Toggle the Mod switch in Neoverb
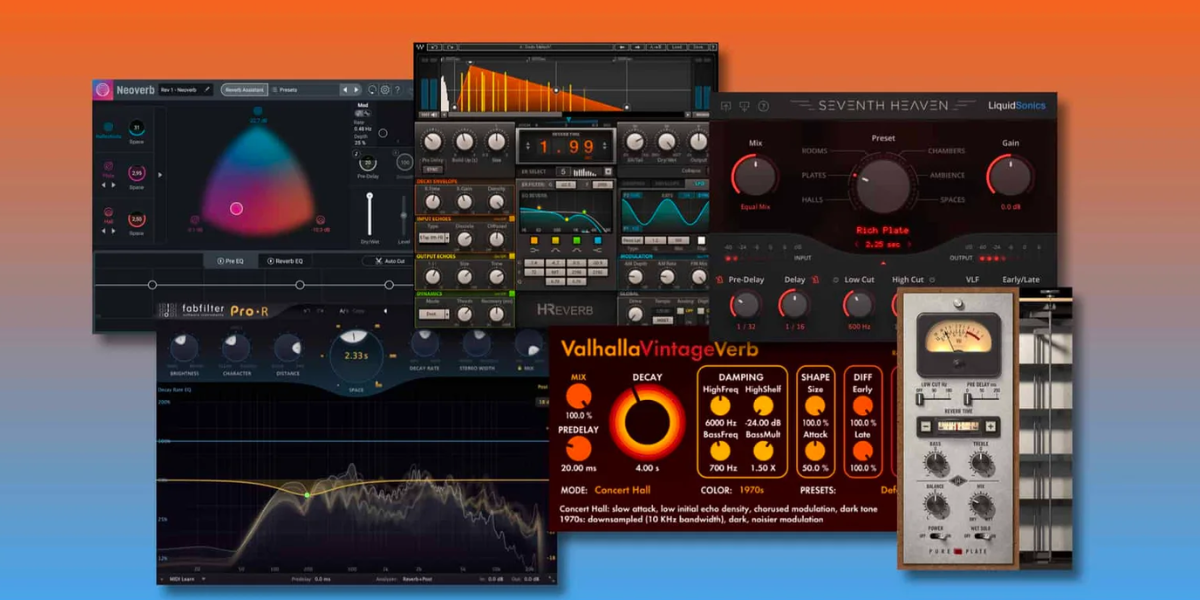The image size is (1200, 600). [x=362, y=113]
